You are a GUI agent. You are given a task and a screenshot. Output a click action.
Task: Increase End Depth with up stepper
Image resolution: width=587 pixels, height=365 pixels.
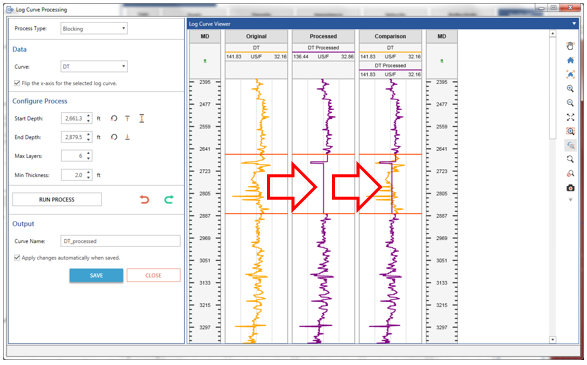tap(89, 134)
